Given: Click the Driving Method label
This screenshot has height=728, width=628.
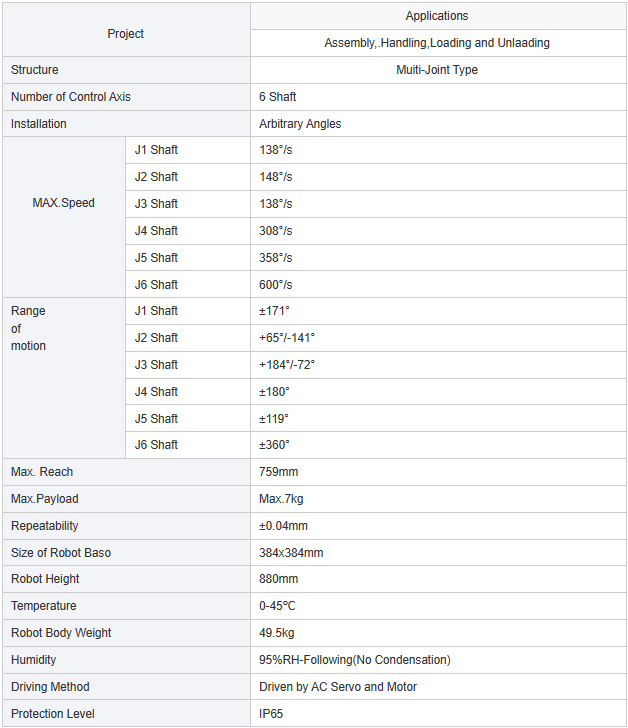Looking at the screenshot, I should point(50,687).
